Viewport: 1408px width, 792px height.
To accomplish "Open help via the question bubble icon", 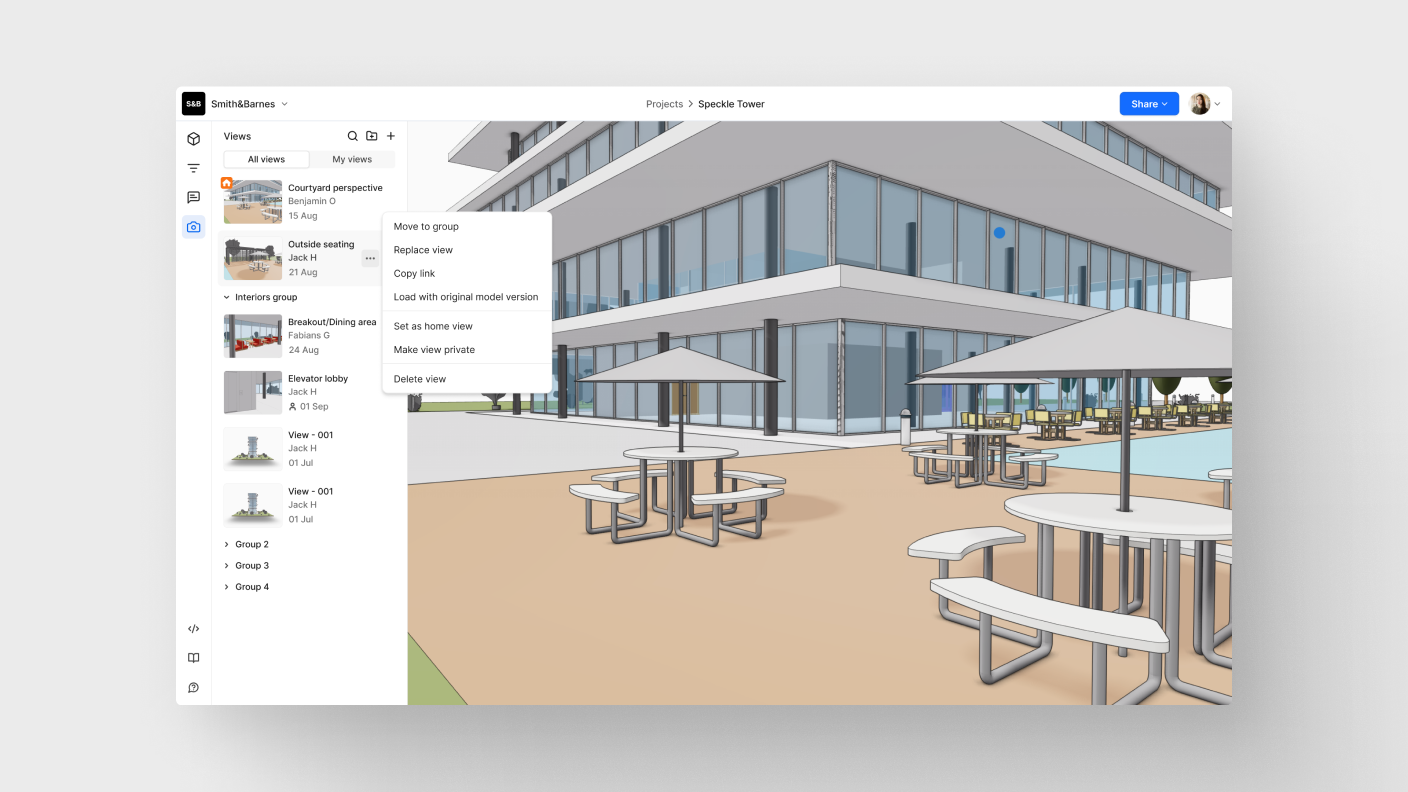I will pos(193,687).
